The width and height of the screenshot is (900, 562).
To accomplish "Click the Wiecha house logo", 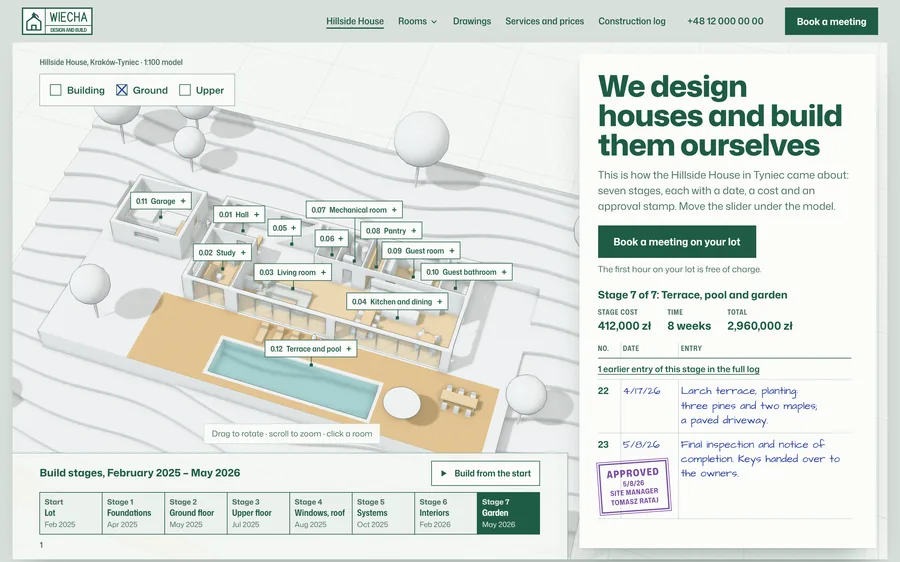I will (57, 21).
